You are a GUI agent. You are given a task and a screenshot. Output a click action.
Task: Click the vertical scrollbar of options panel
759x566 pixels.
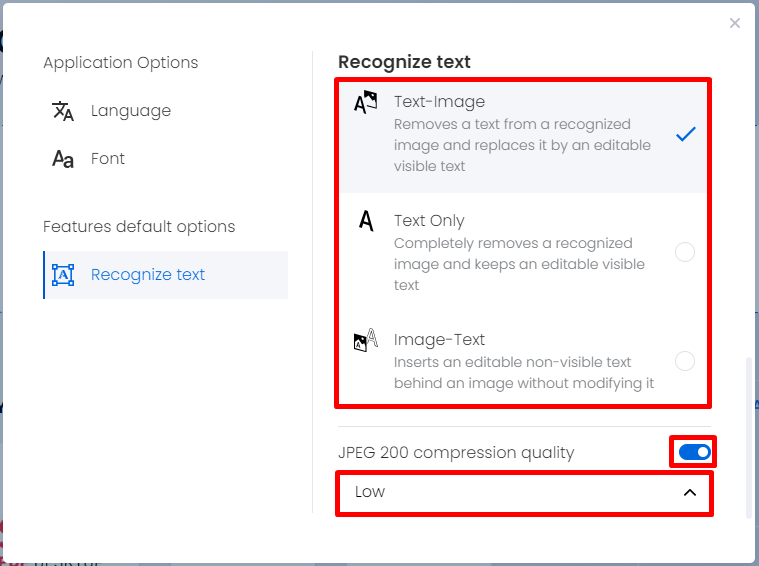pyautogui.click(x=749, y=438)
